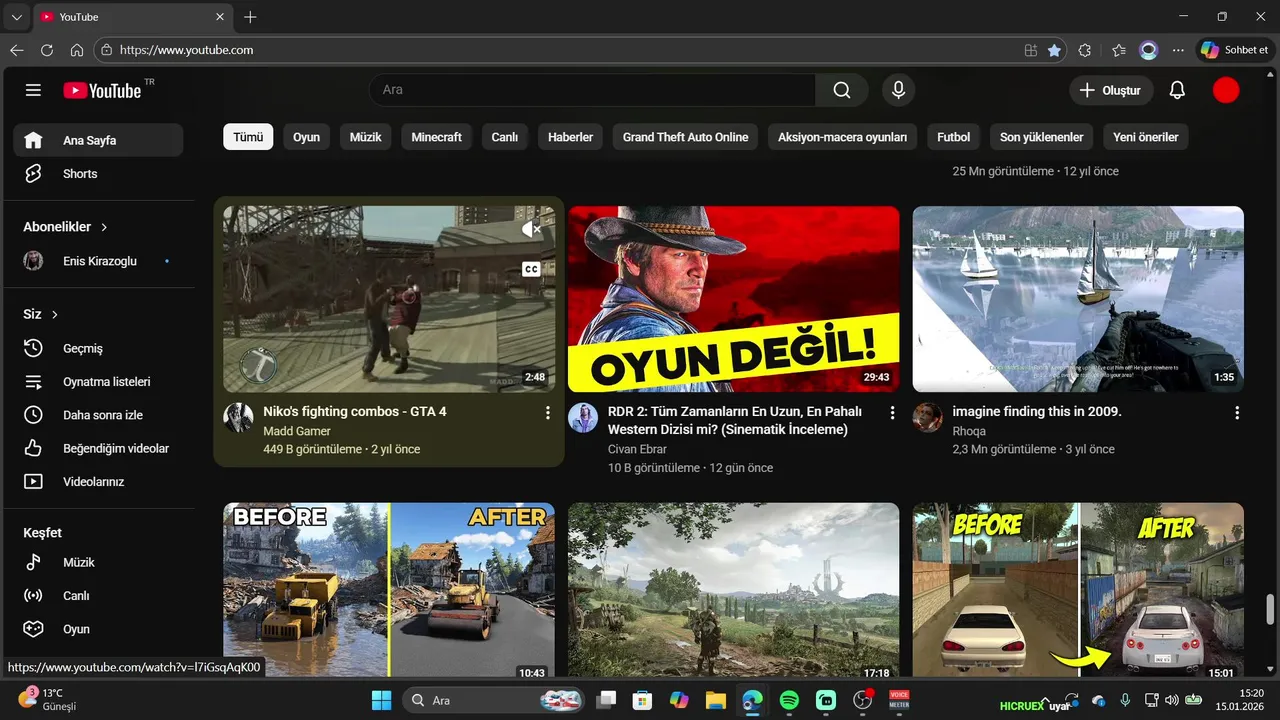This screenshot has width=1280, height=720.
Task: Open imagine finding this in 2009 title
Action: (1037, 411)
